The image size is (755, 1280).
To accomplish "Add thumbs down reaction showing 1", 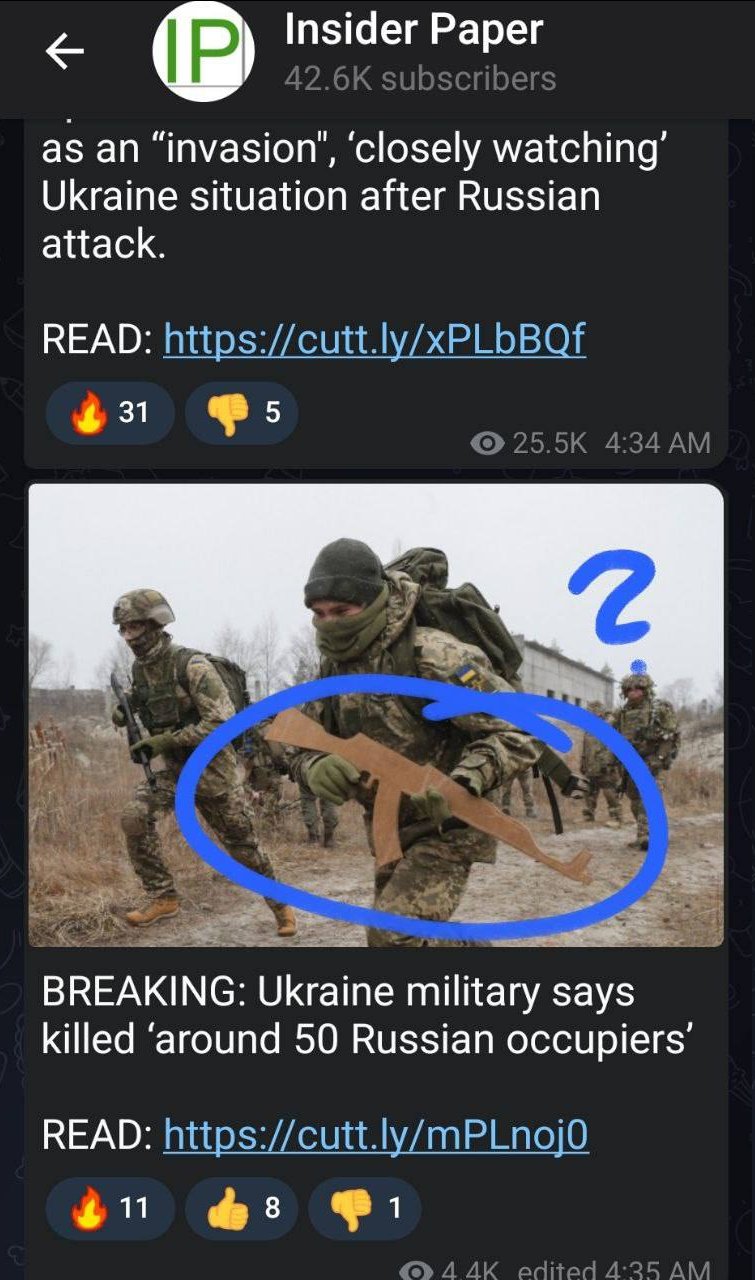I will [x=365, y=1208].
